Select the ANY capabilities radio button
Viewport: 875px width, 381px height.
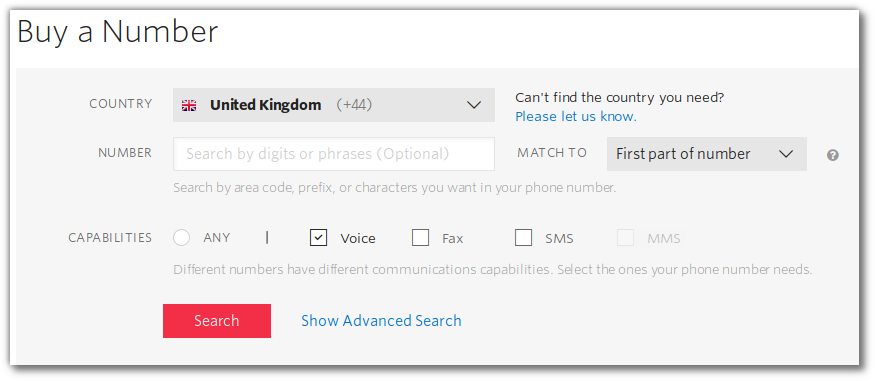(182, 238)
